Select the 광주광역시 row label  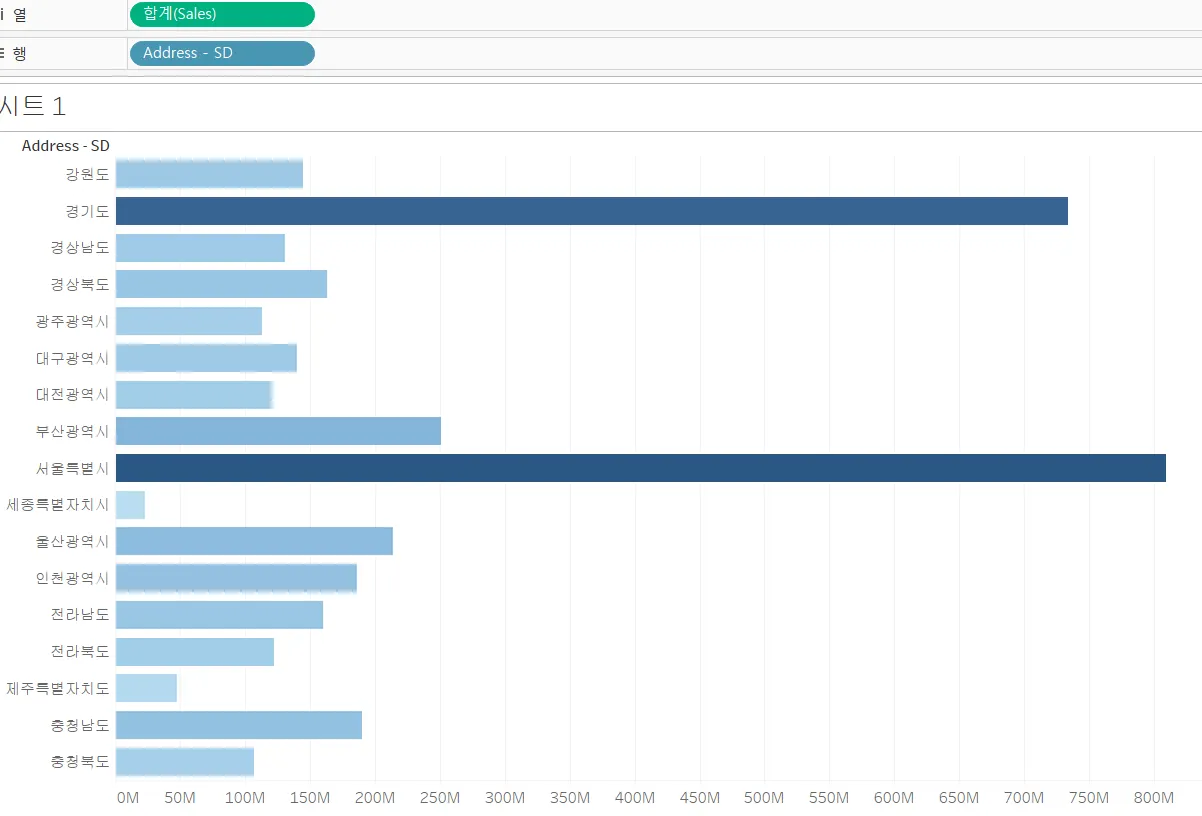[x=73, y=321]
